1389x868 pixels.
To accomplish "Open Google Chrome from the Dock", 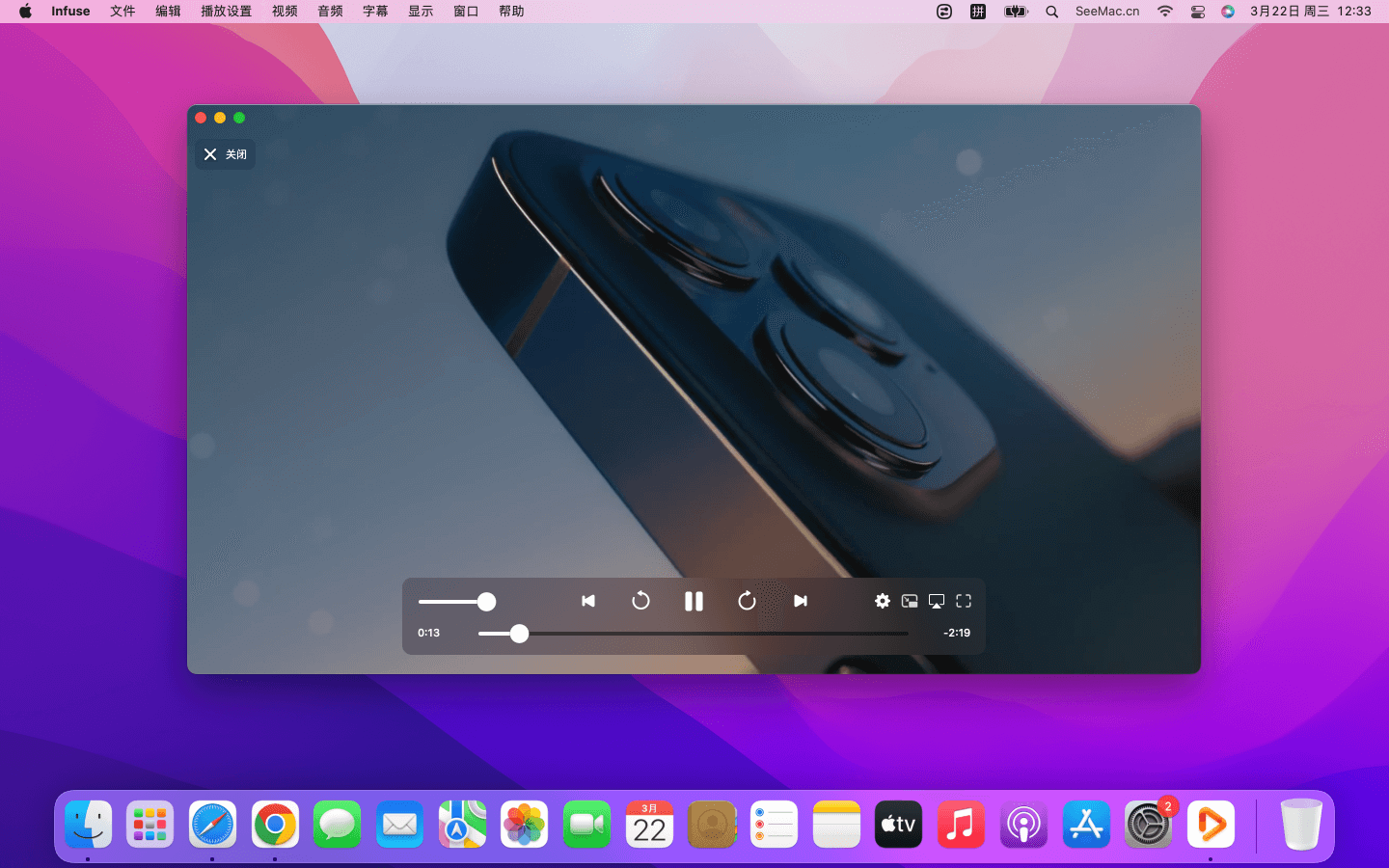I will [275, 825].
